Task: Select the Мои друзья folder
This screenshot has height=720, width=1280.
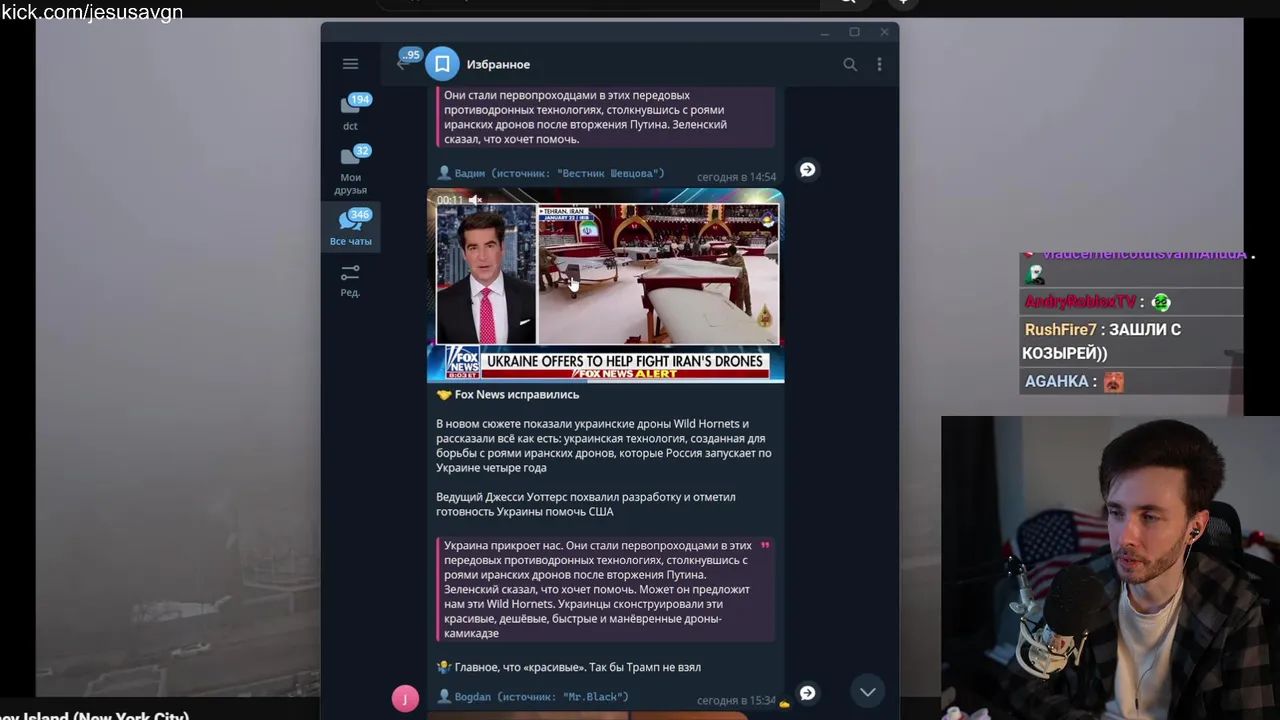Action: pyautogui.click(x=351, y=169)
